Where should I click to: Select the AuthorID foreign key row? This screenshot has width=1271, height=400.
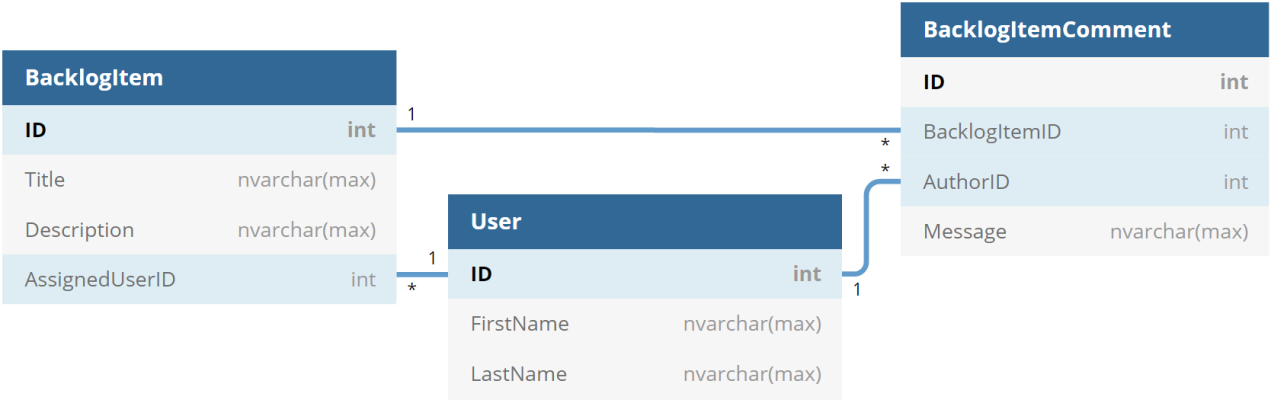pos(1085,182)
